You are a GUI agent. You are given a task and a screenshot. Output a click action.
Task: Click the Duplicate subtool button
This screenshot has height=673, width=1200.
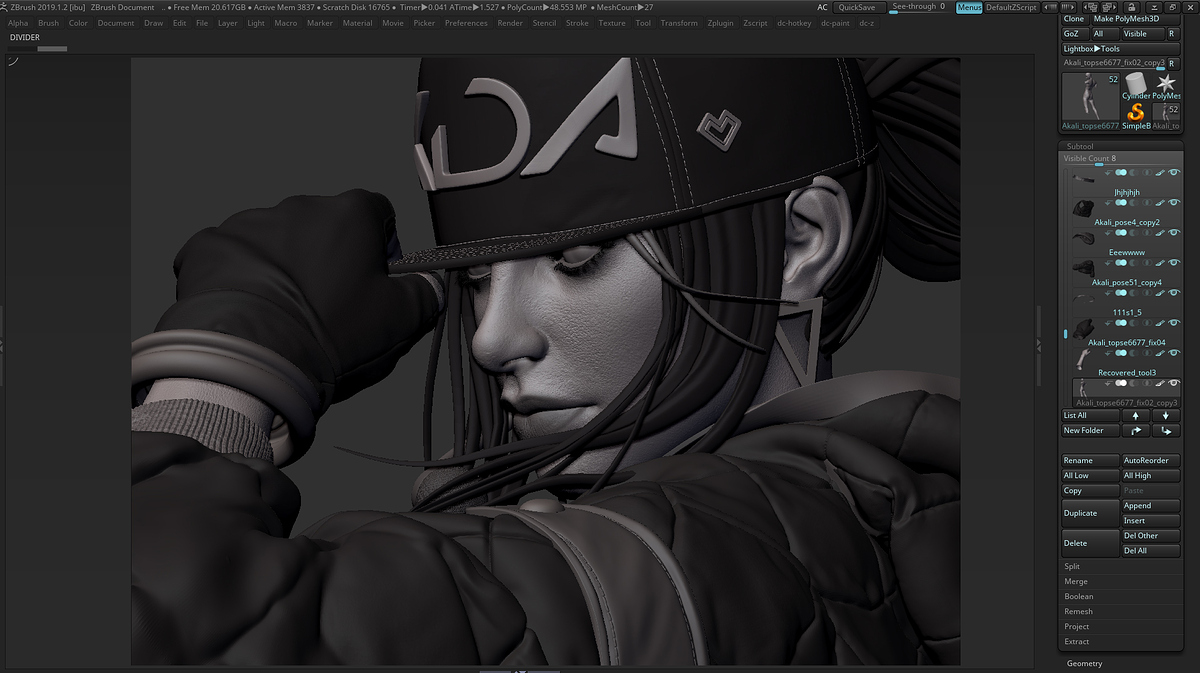pos(1090,513)
